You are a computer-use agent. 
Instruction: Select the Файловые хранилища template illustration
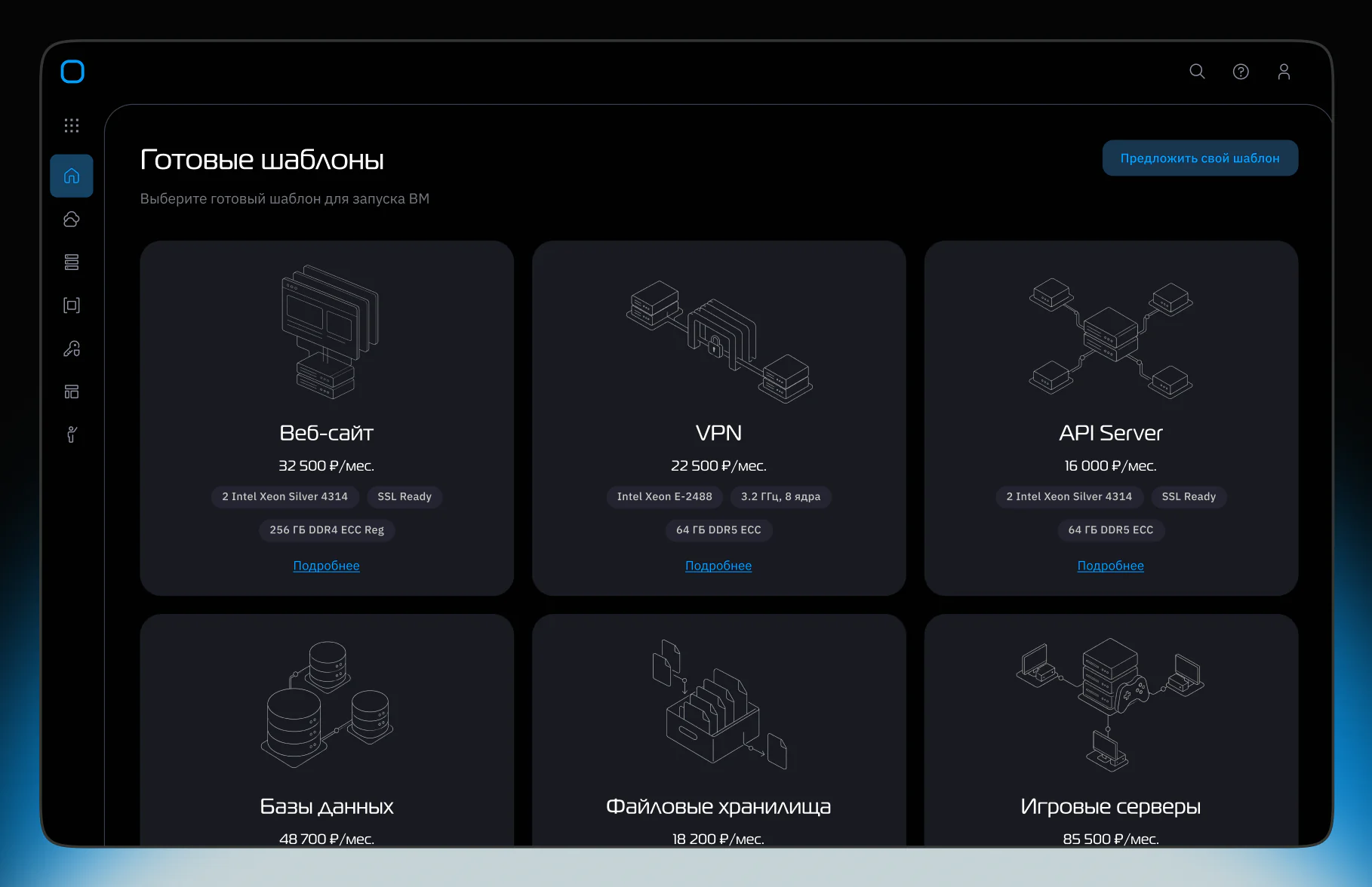[719, 704]
